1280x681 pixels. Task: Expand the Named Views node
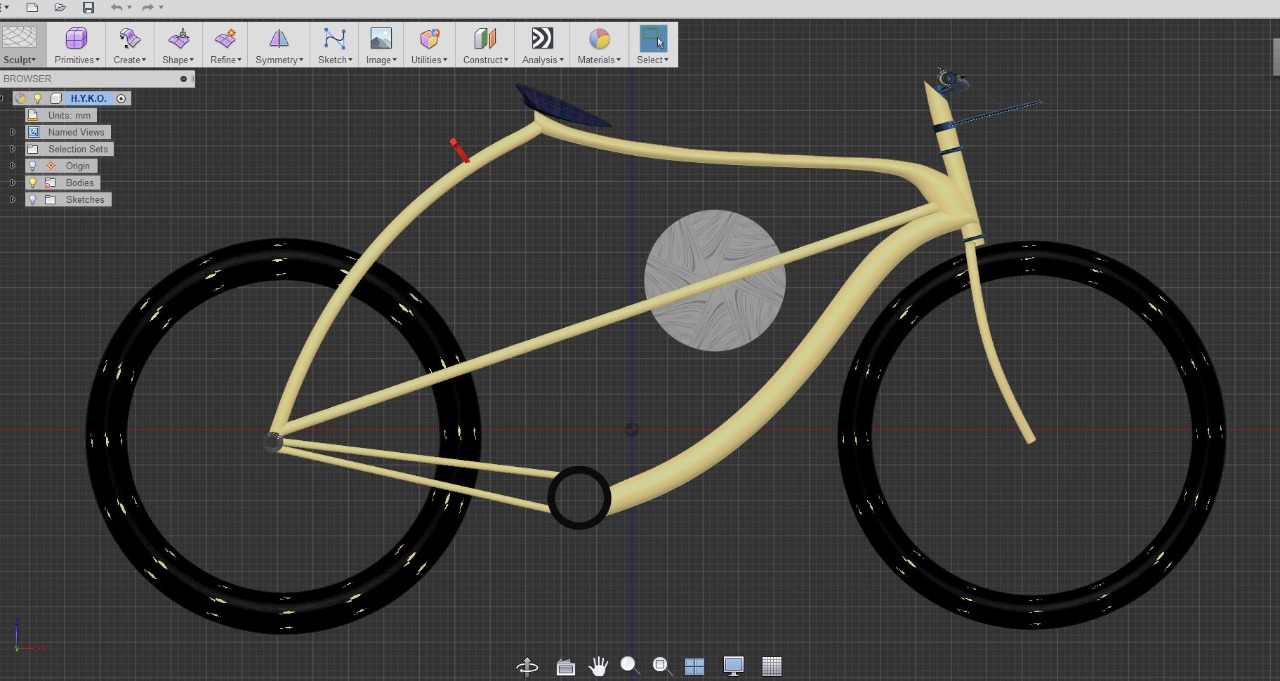[13, 132]
